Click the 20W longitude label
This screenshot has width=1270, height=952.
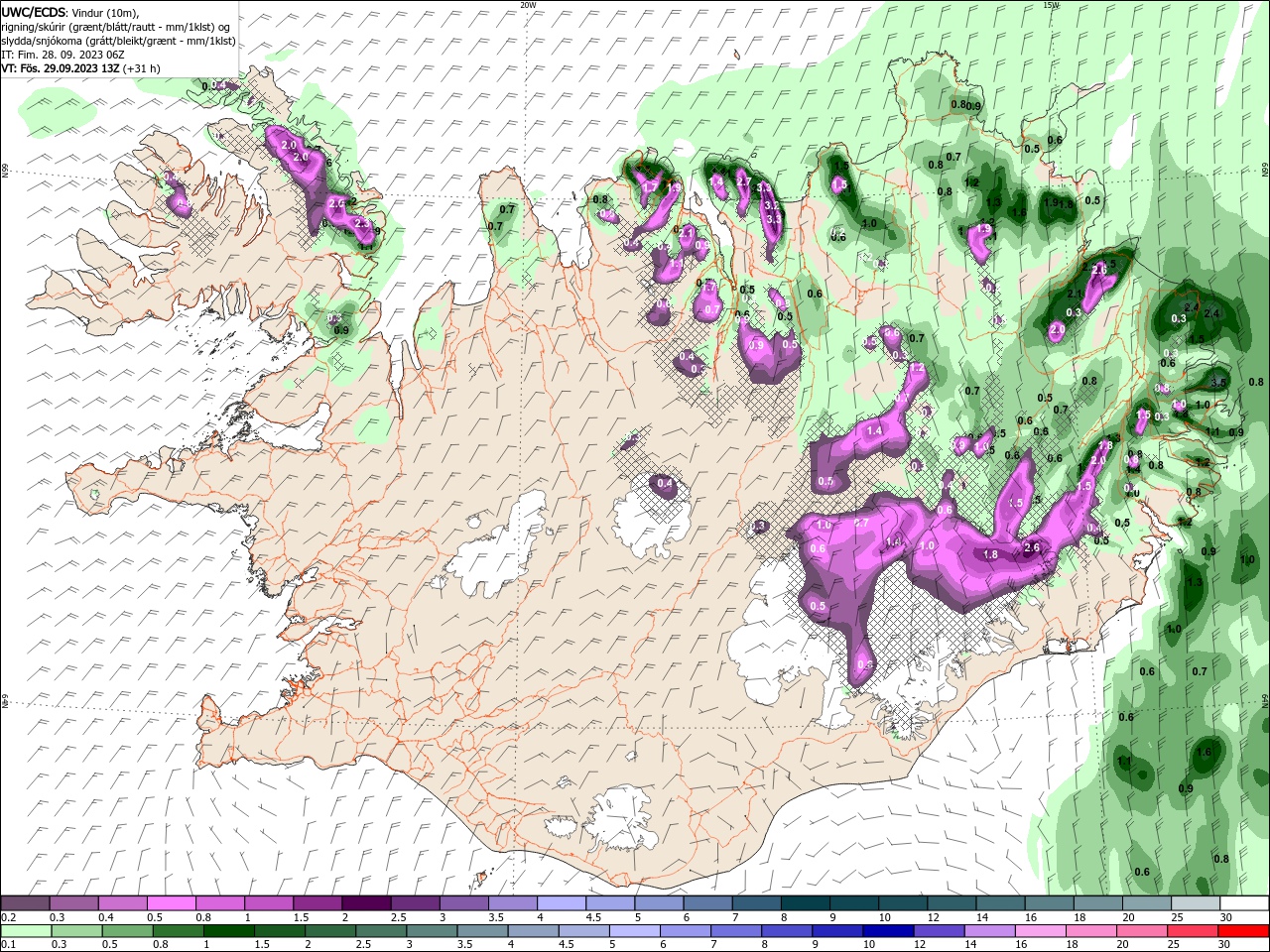pyautogui.click(x=528, y=4)
